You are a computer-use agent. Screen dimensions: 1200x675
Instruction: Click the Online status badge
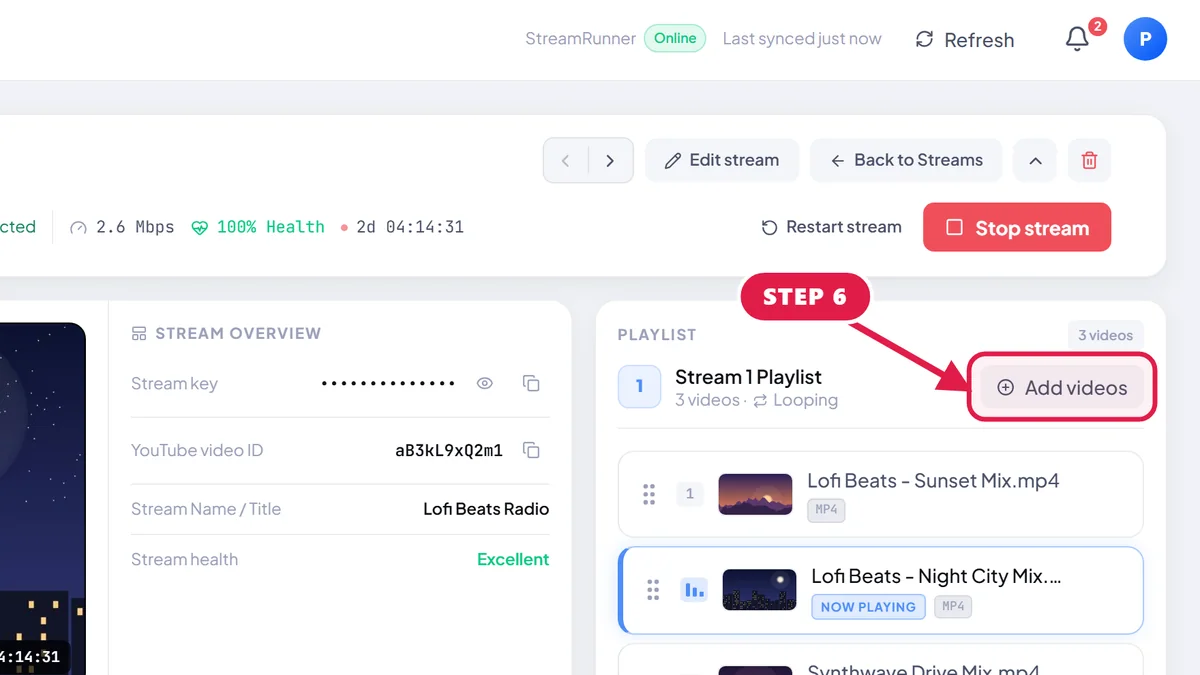click(x=675, y=38)
